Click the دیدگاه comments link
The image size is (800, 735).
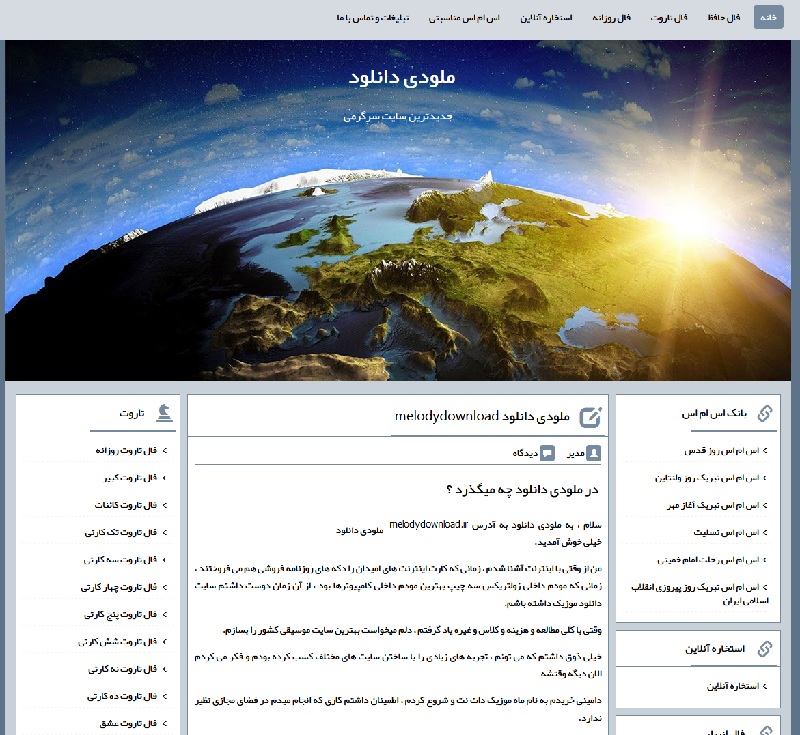525,453
